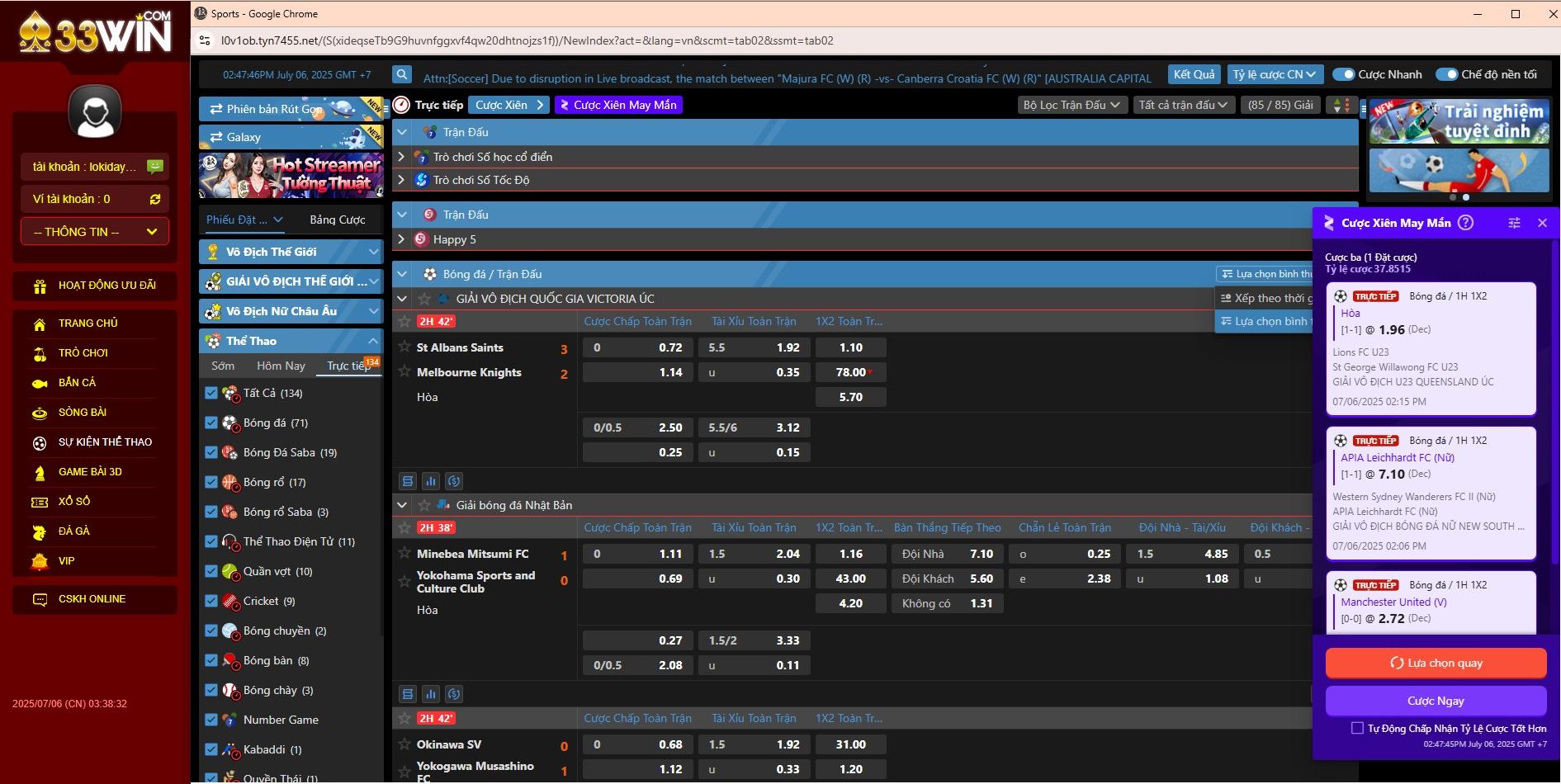Click the sort arrows icon near Giải
This screenshot has height=784, width=1561.
pyautogui.click(x=1341, y=105)
